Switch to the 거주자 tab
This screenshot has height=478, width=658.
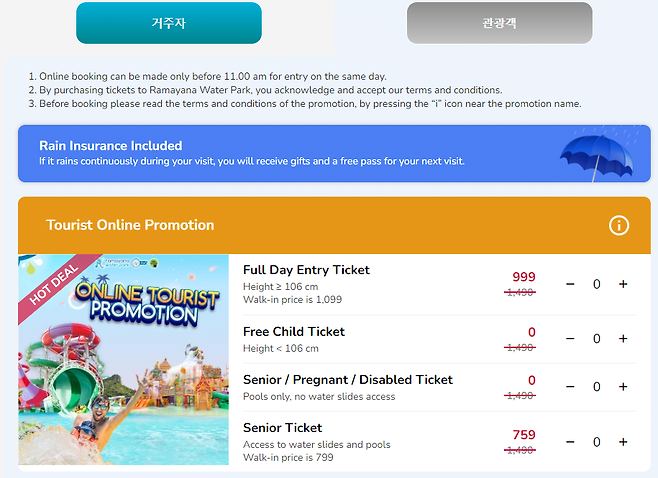(x=168, y=23)
